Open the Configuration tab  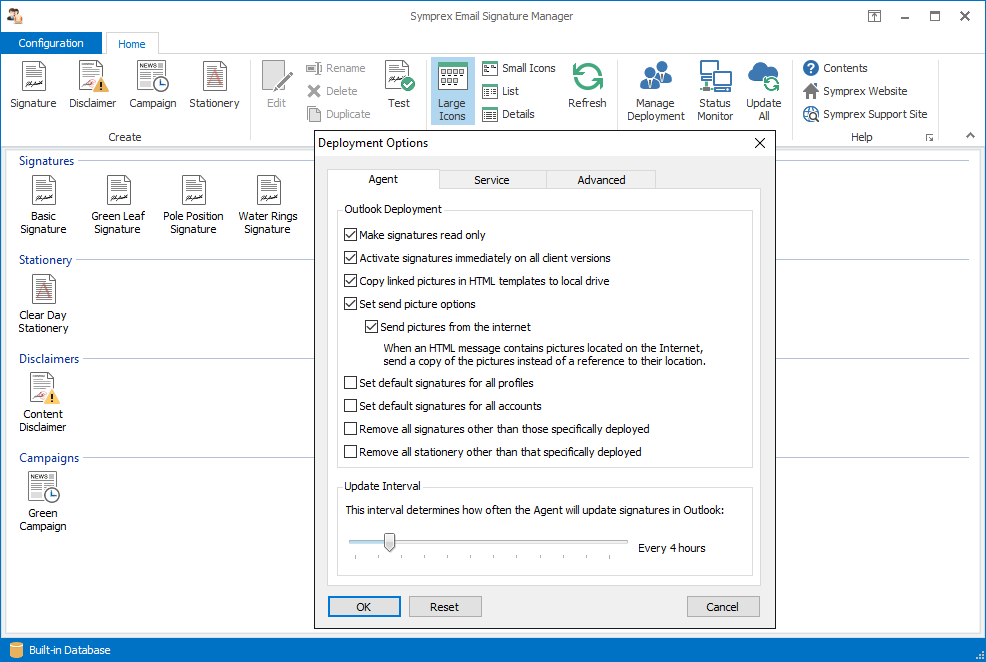51,43
